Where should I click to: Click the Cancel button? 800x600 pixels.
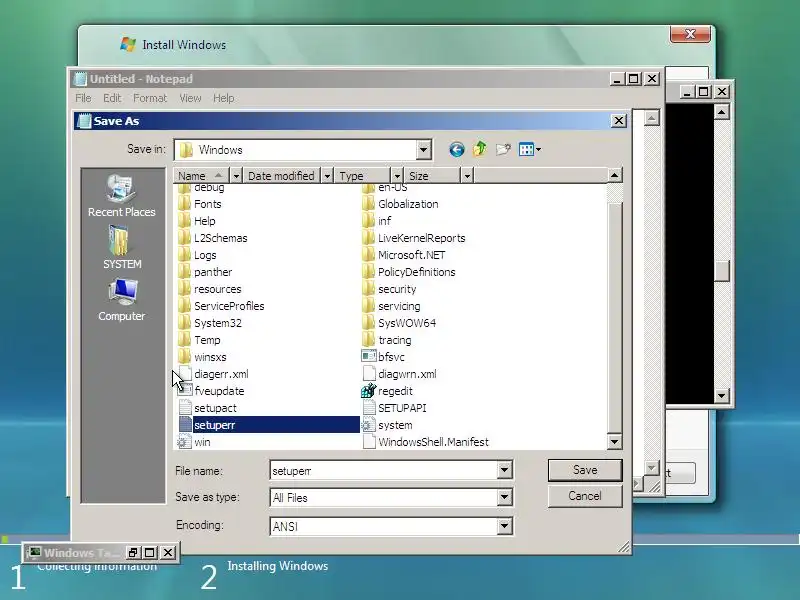tap(585, 496)
